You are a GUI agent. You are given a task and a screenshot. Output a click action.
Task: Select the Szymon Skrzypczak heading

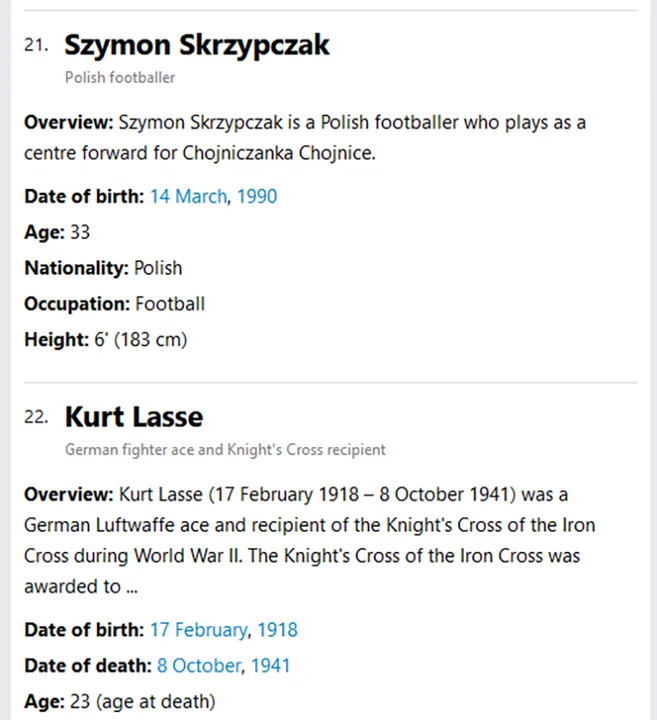tap(197, 45)
